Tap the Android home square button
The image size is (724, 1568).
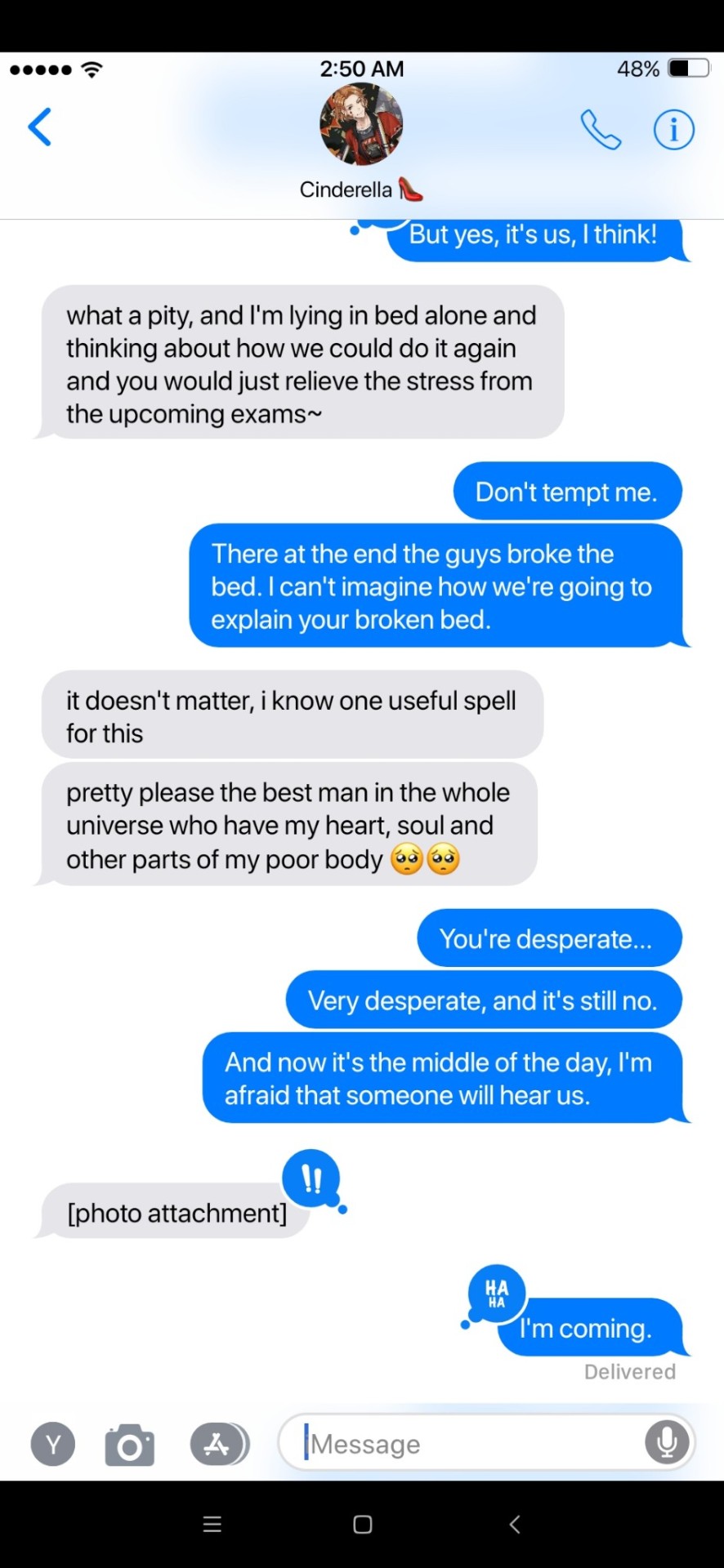(x=363, y=1524)
